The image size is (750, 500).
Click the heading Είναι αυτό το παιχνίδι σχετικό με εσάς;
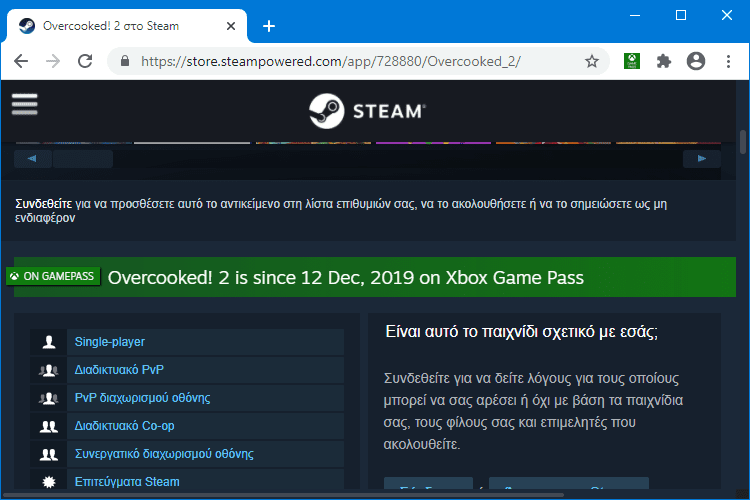[521, 332]
